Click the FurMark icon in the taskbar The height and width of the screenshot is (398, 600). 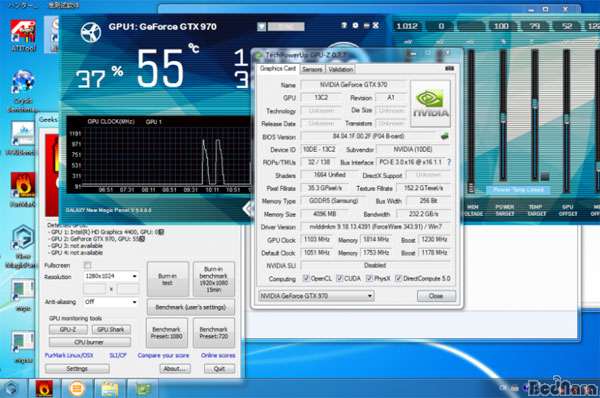coord(44,389)
